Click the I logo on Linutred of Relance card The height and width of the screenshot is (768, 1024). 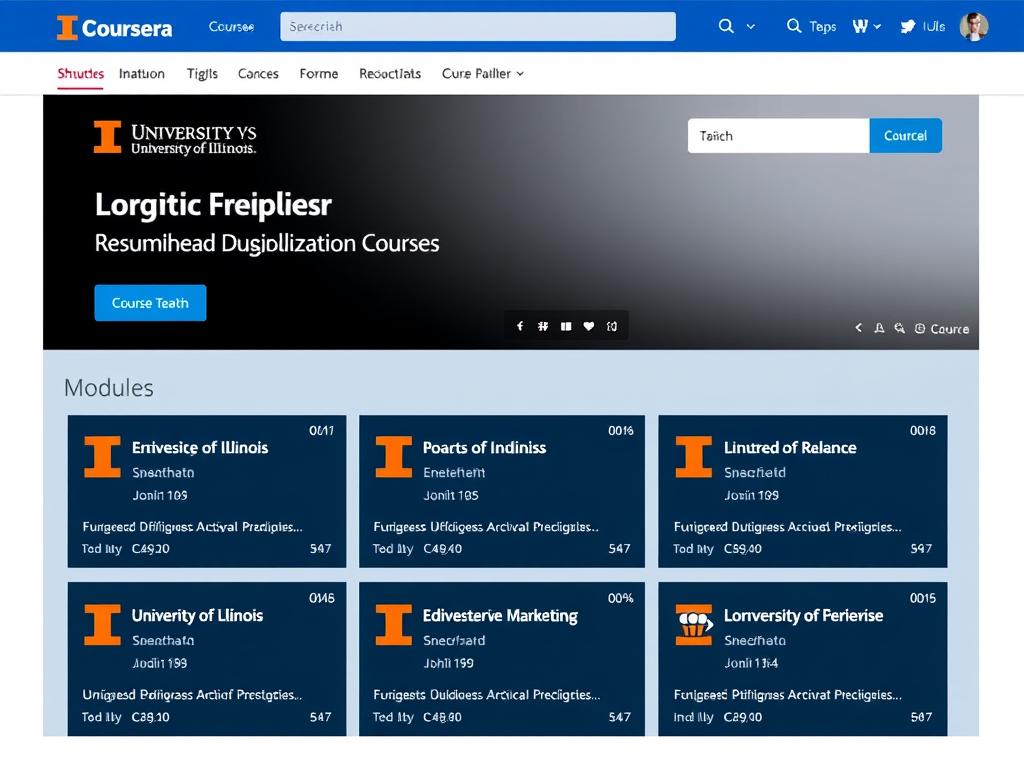coord(694,457)
